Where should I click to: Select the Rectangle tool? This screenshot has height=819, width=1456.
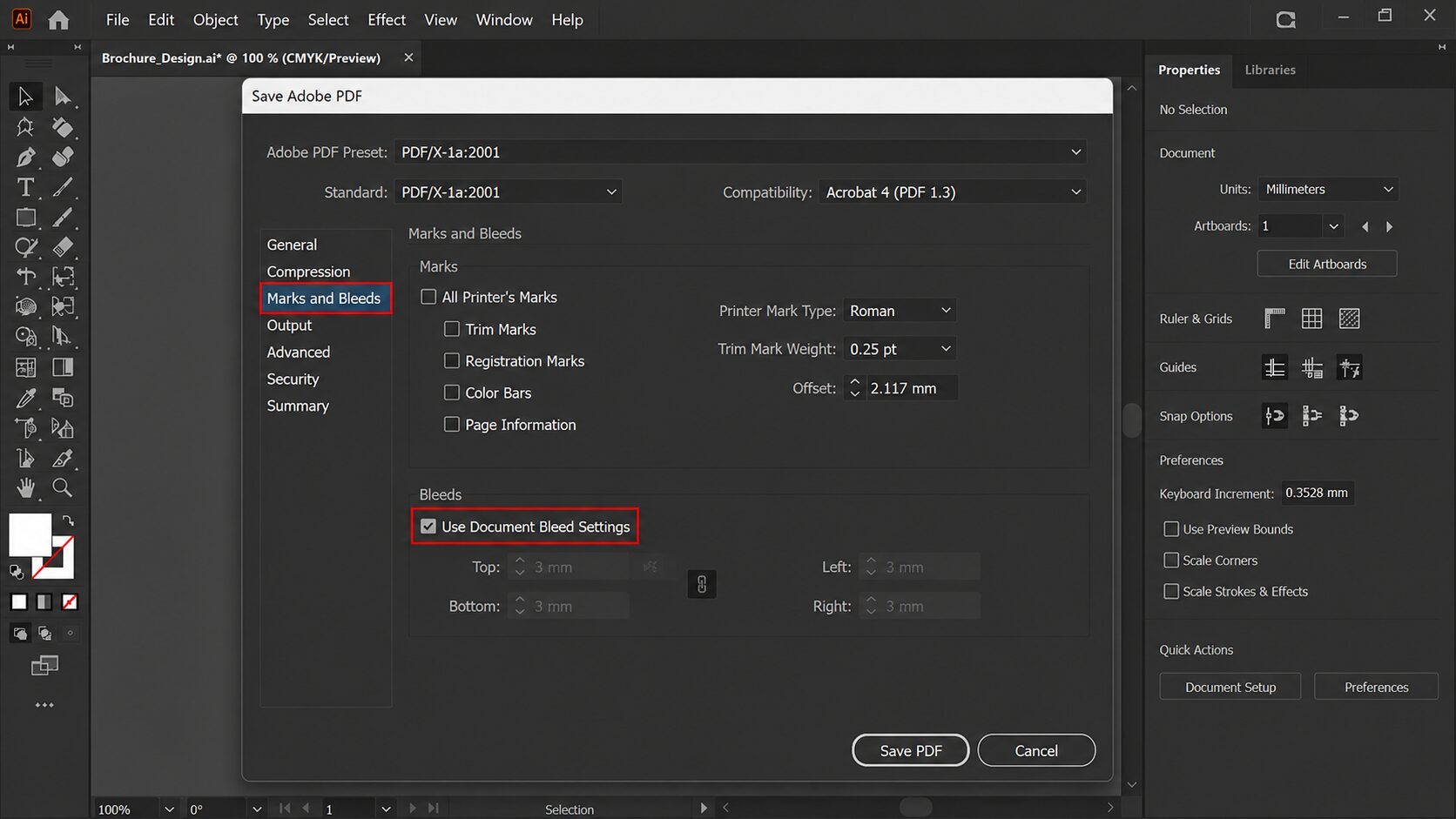click(25, 218)
